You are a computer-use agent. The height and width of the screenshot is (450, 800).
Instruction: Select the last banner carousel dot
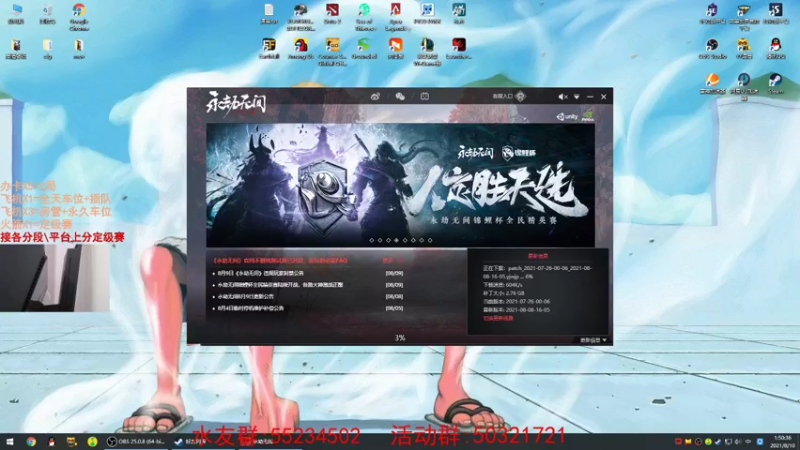(x=430, y=240)
